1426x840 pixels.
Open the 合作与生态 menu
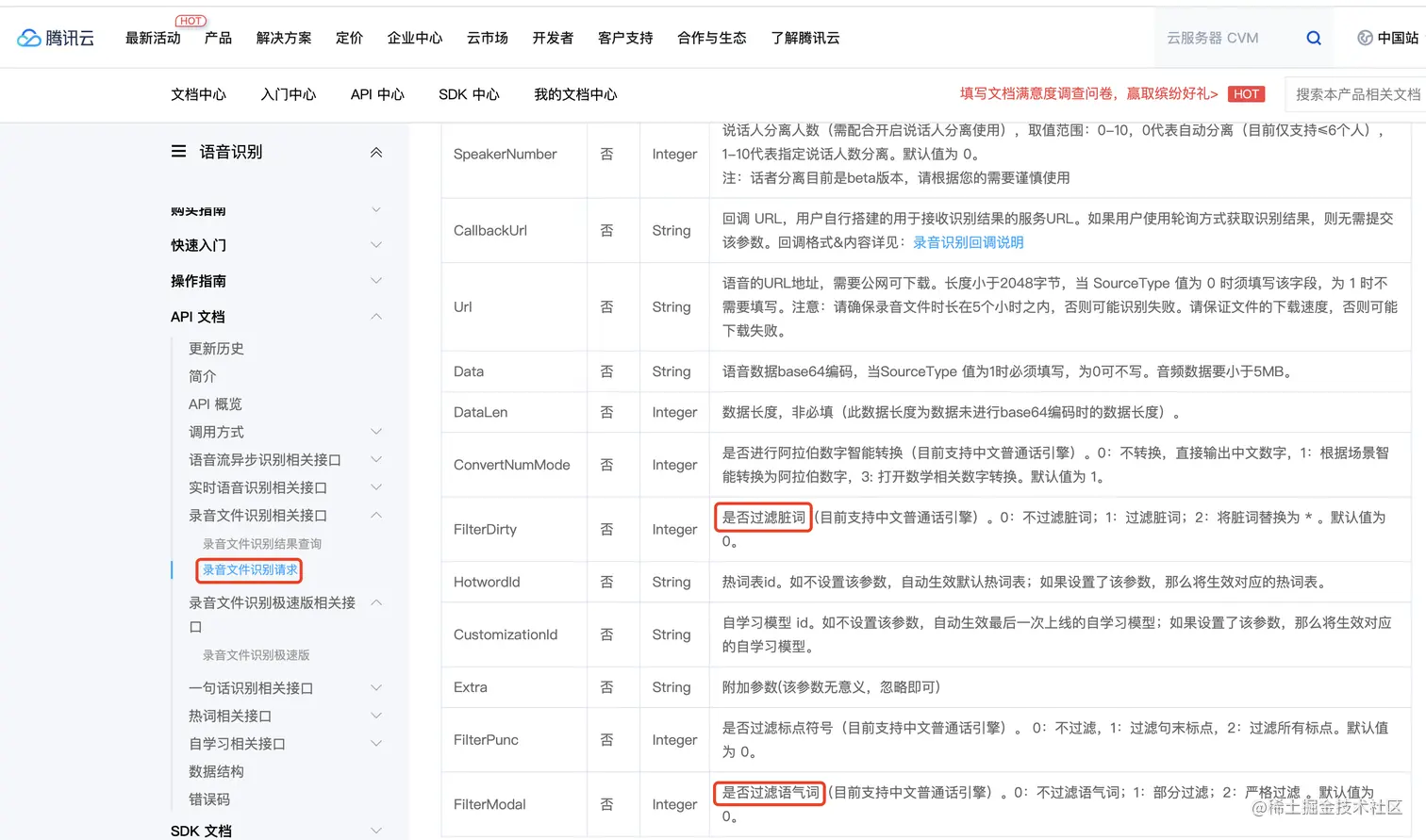tap(712, 38)
